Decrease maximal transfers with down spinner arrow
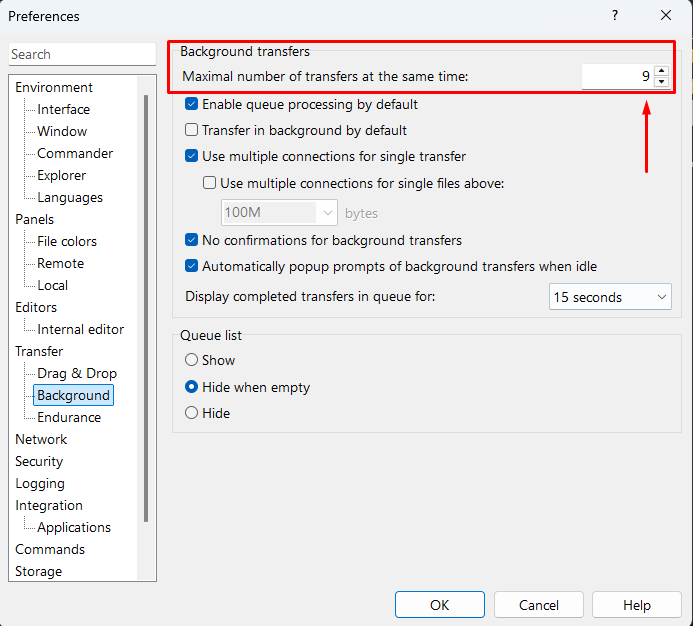This screenshot has width=693, height=626. coord(661,82)
